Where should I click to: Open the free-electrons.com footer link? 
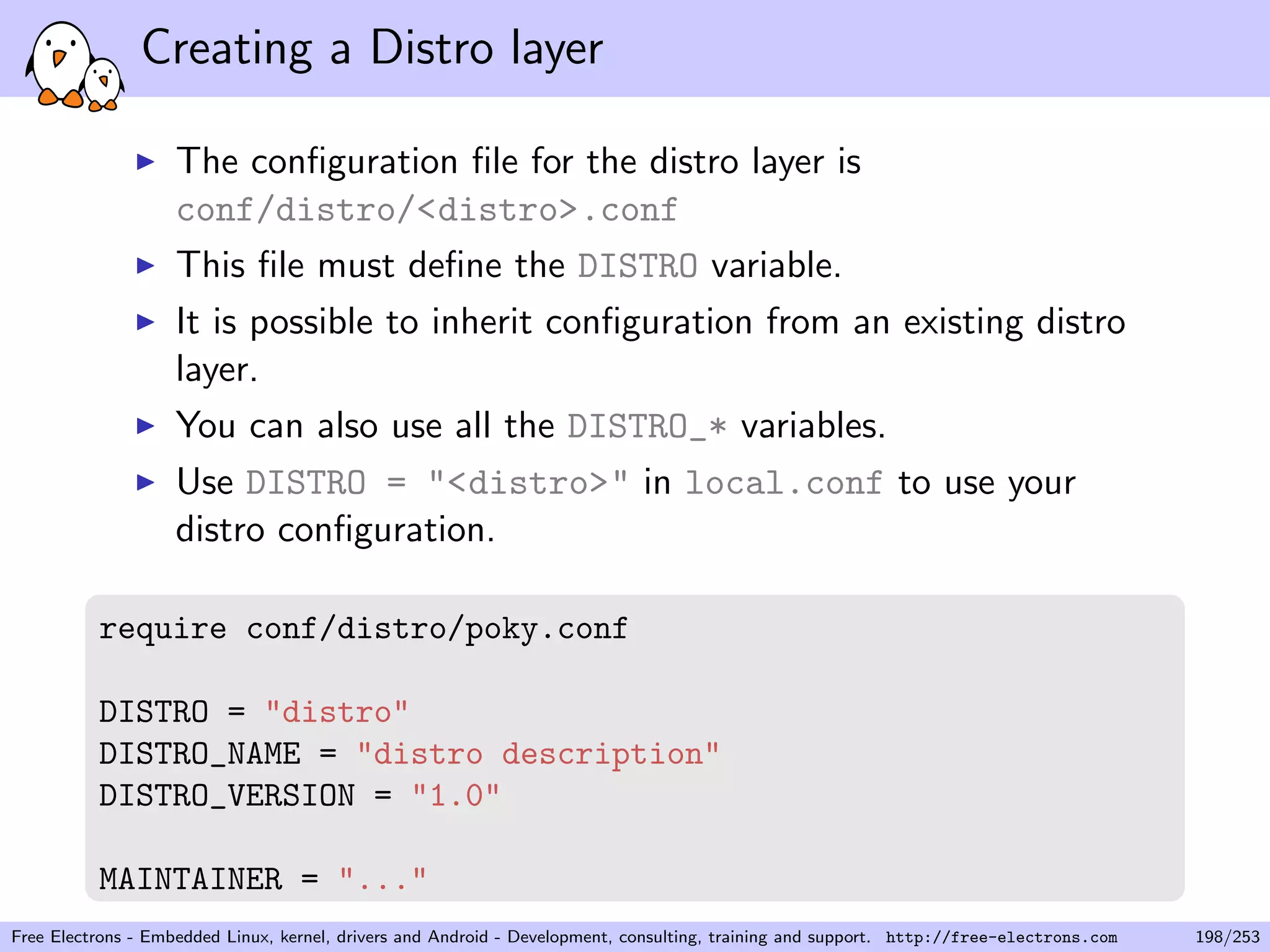[1001, 937]
